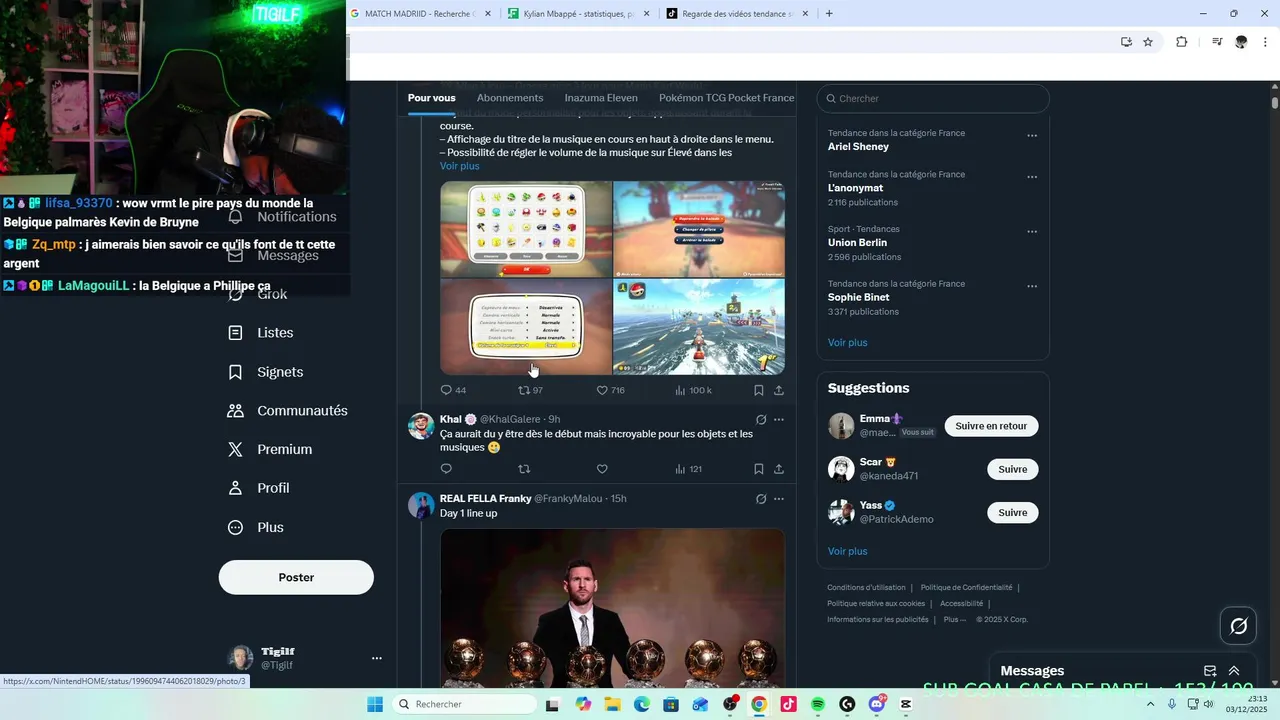Open Chrome profile avatar
This screenshot has height=720, width=1280.
click(1241, 42)
